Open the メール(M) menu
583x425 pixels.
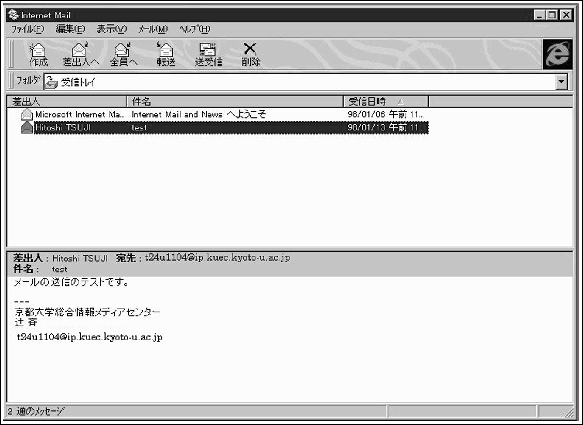[153, 29]
